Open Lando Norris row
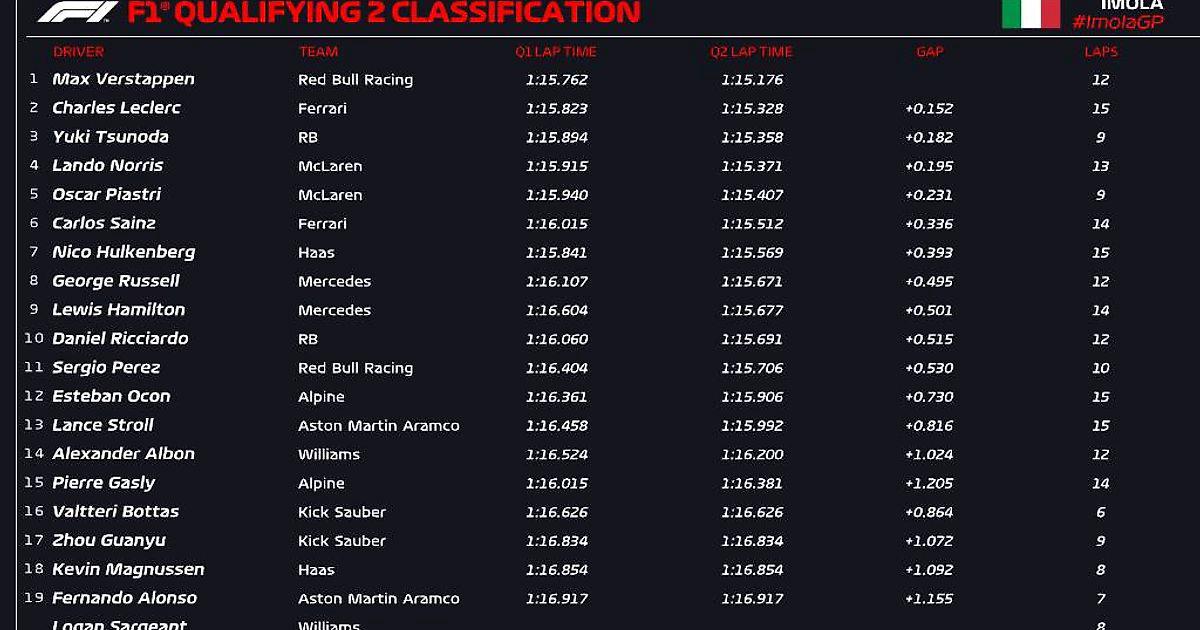Screen dimensions: 1200x630 tap(600, 166)
